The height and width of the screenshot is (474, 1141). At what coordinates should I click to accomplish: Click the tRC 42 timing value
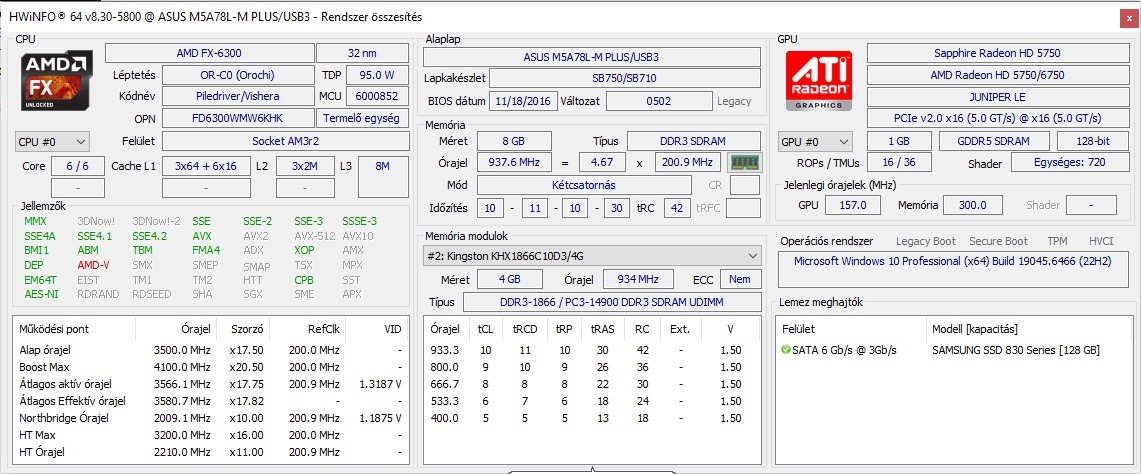(677, 208)
